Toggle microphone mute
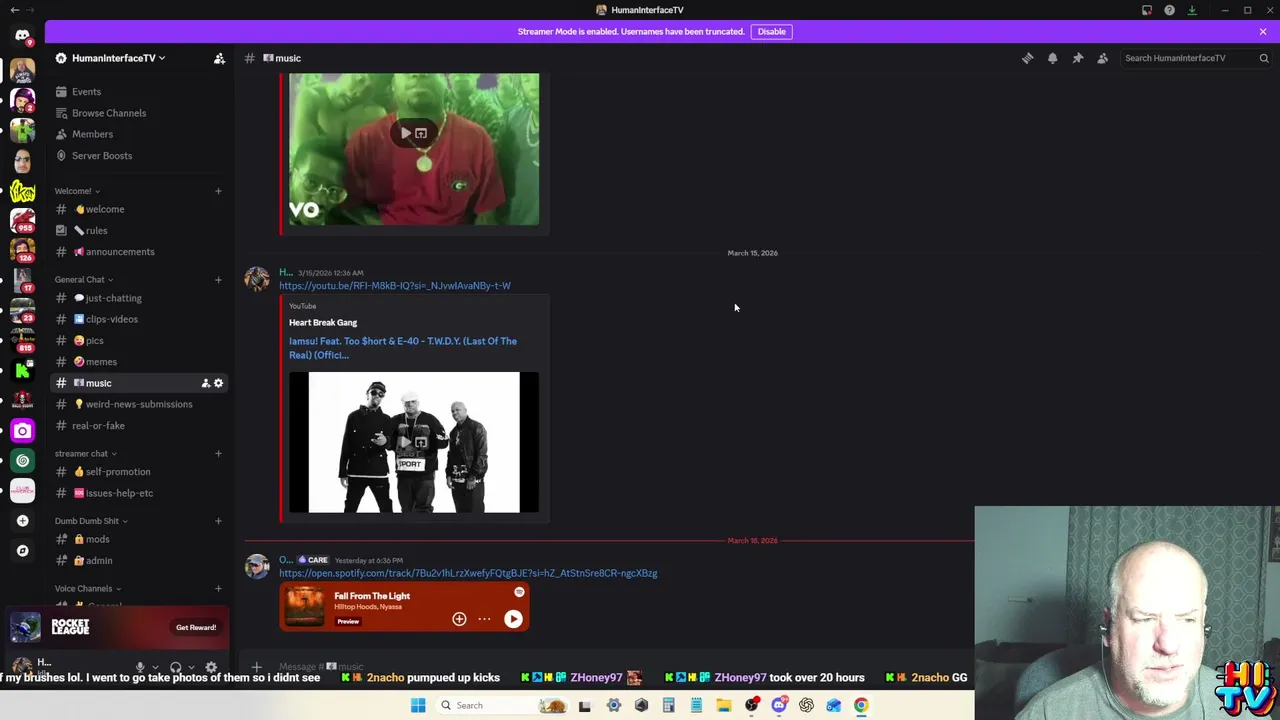Viewport: 1280px width, 720px height. tap(140, 667)
